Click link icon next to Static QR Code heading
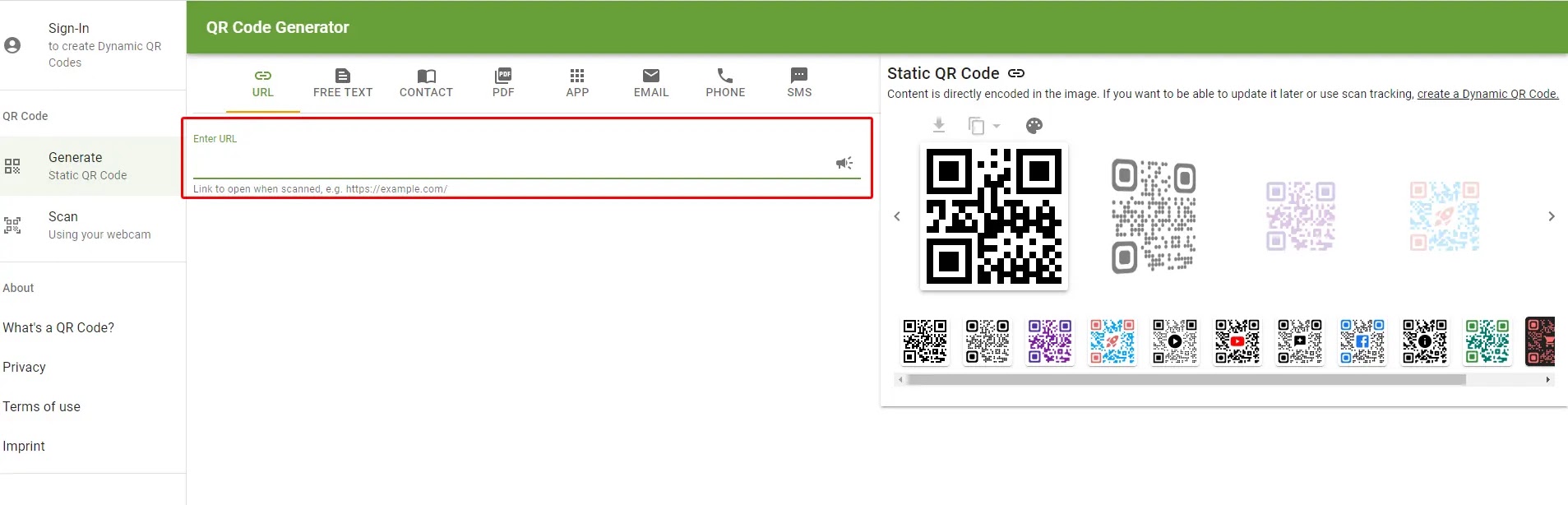This screenshot has height=505, width=1568. tap(1016, 73)
